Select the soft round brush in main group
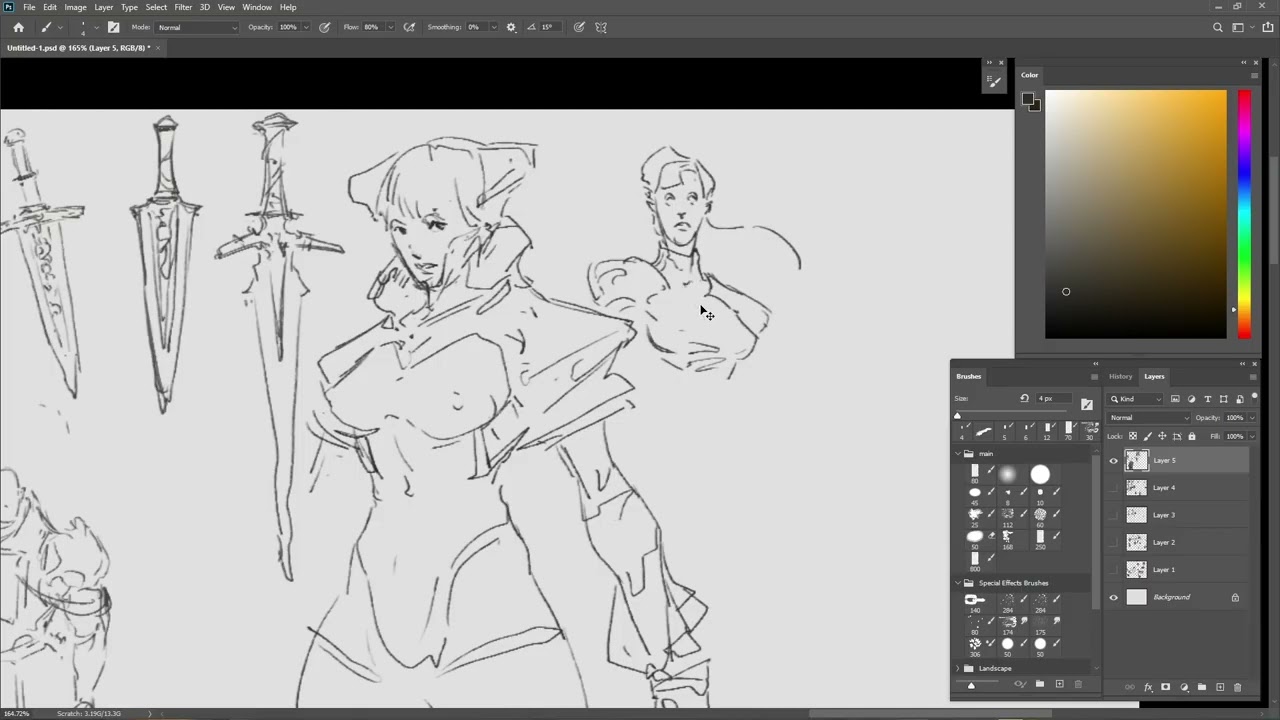Viewport: 1280px width, 720px height. coord(1007,474)
